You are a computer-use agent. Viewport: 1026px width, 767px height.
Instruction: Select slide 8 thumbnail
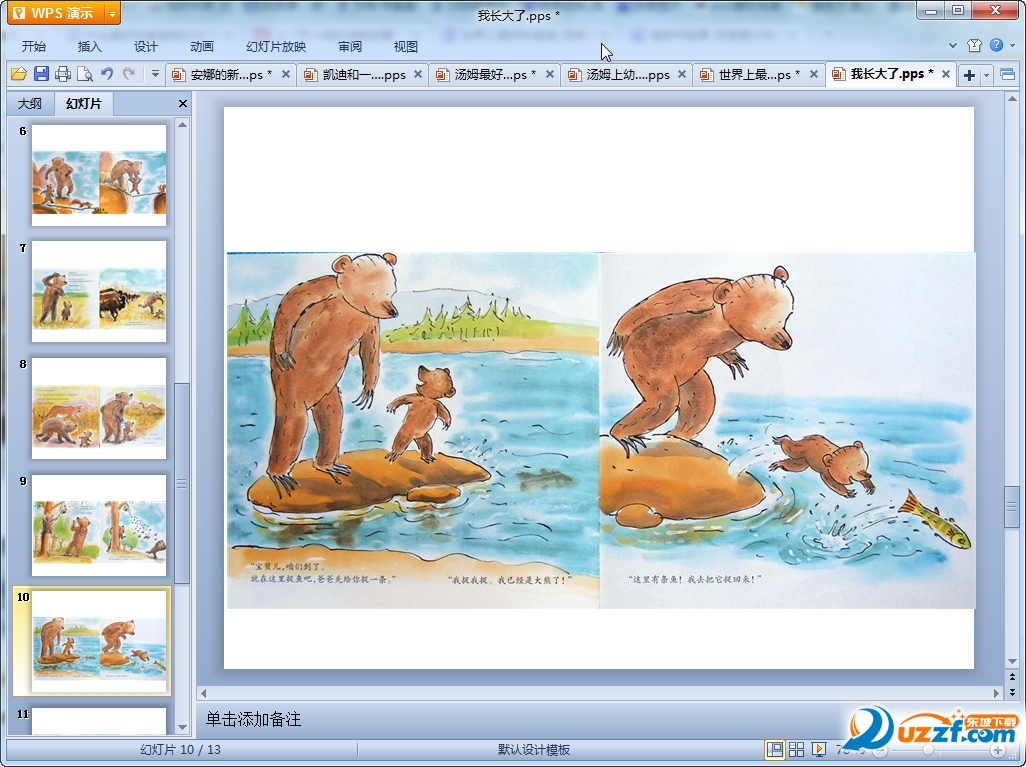point(99,408)
